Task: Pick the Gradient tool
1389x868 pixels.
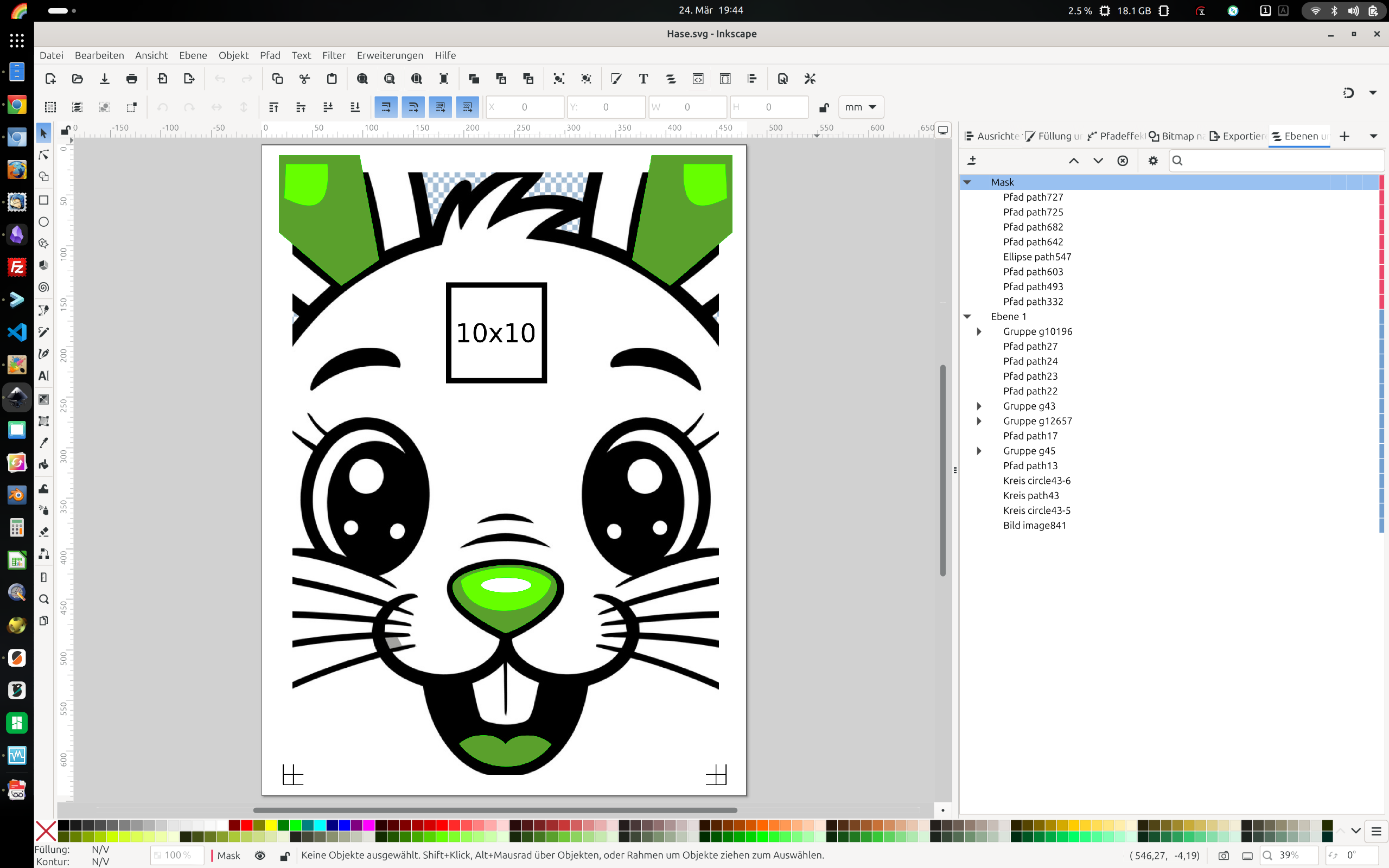Action: coord(43,399)
